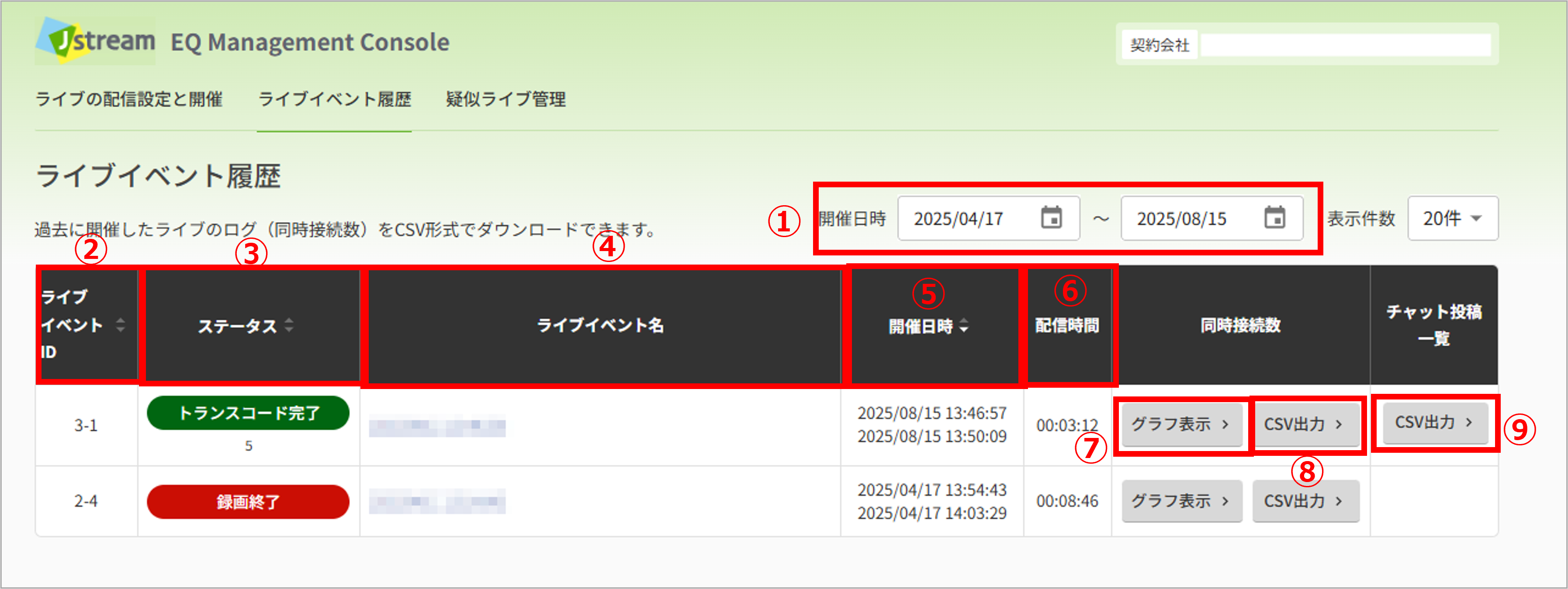Show グラフ表示 for event 3-1
The image size is (1568, 589).
1181,424
